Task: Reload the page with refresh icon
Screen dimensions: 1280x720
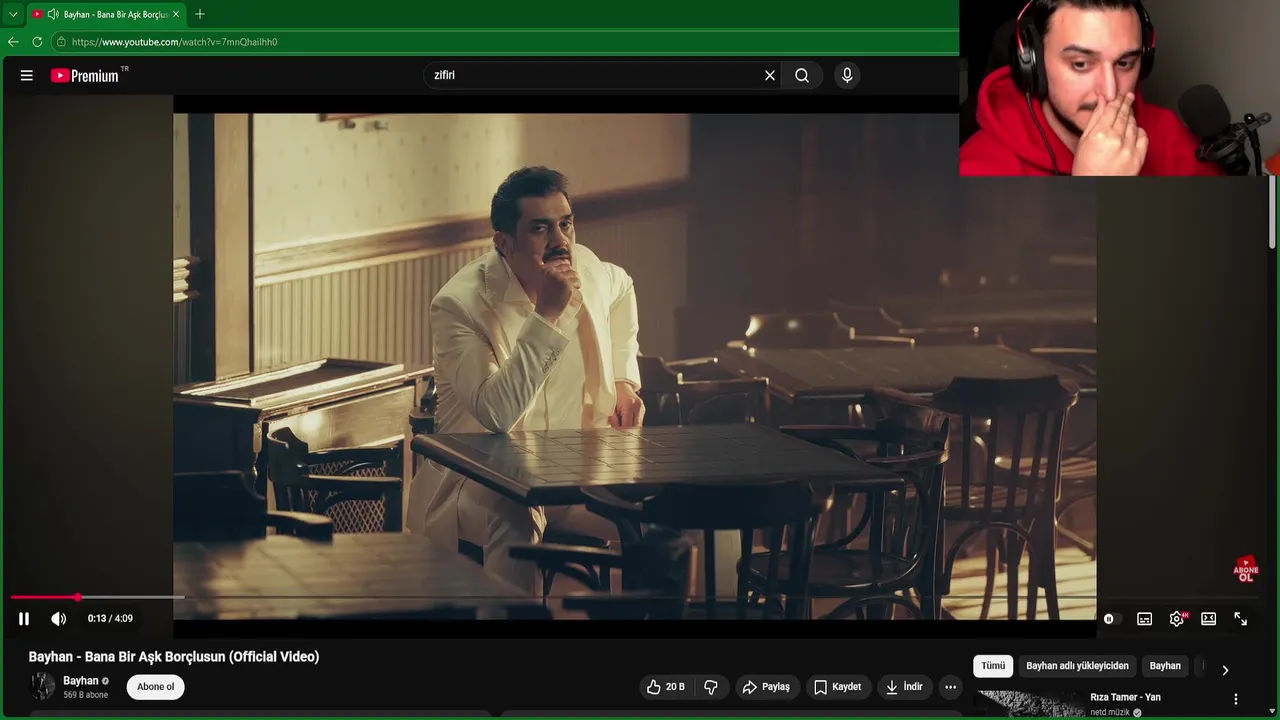Action: (x=37, y=42)
